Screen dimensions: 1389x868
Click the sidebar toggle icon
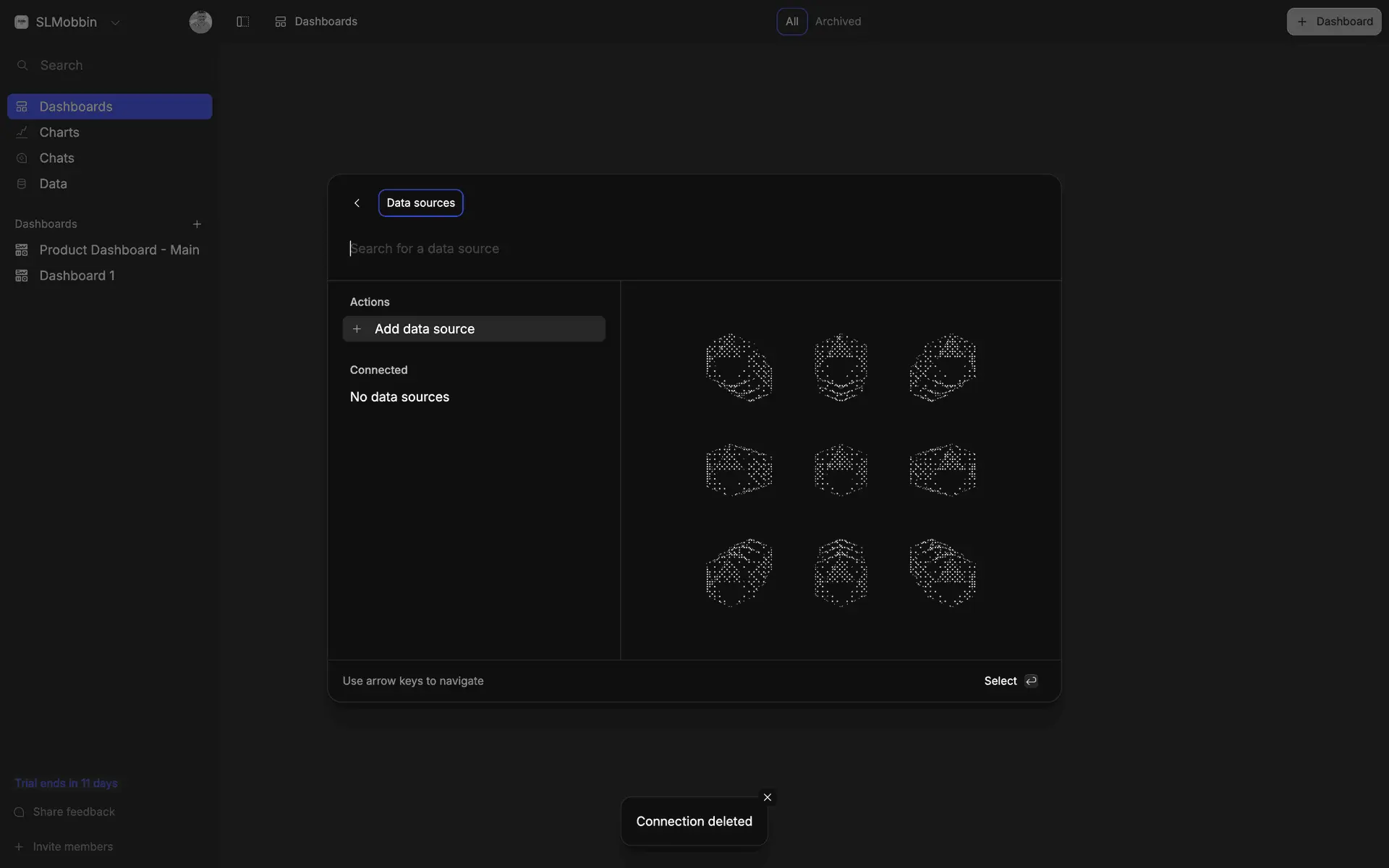[243, 22]
